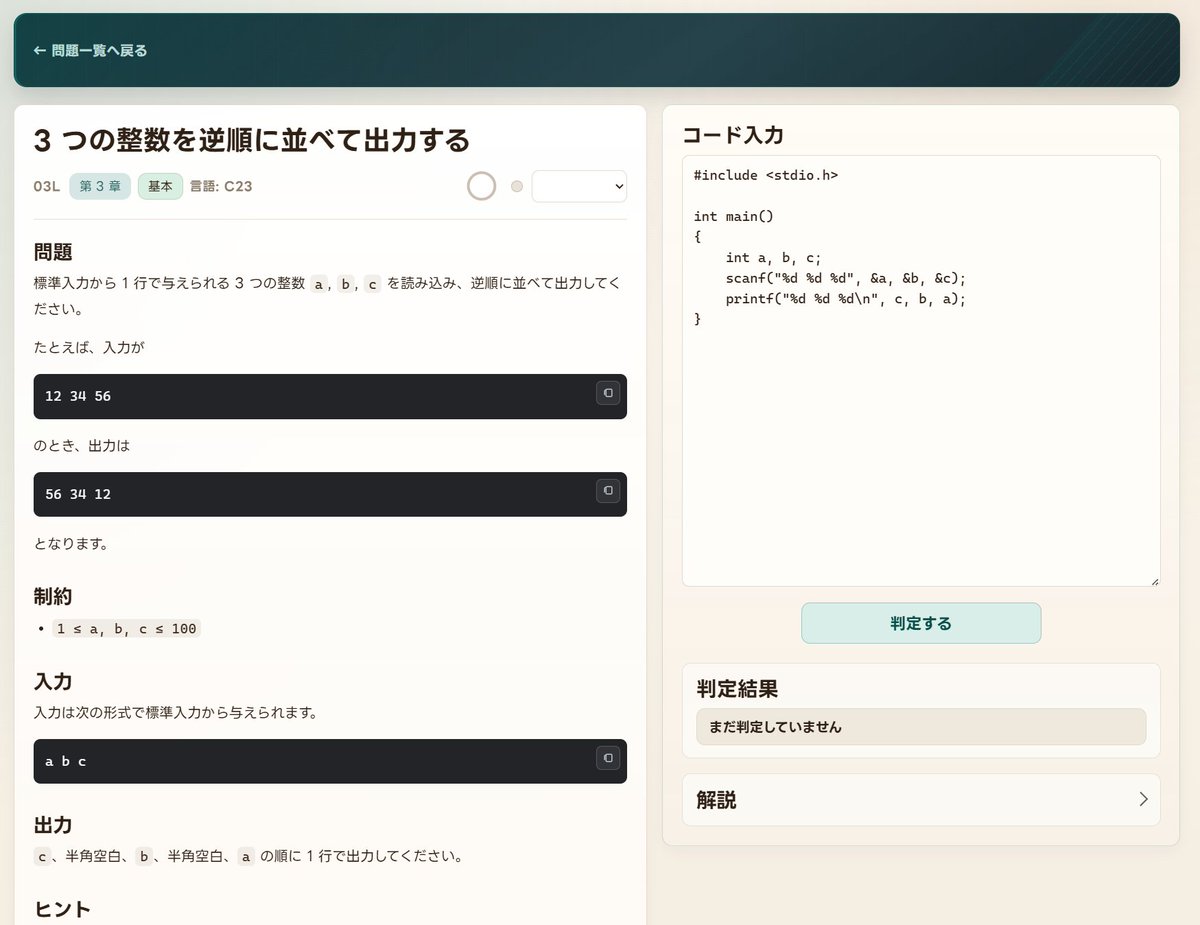Click the int a, b, c; declaration line
The width and height of the screenshot is (1200, 925).
click(774, 258)
